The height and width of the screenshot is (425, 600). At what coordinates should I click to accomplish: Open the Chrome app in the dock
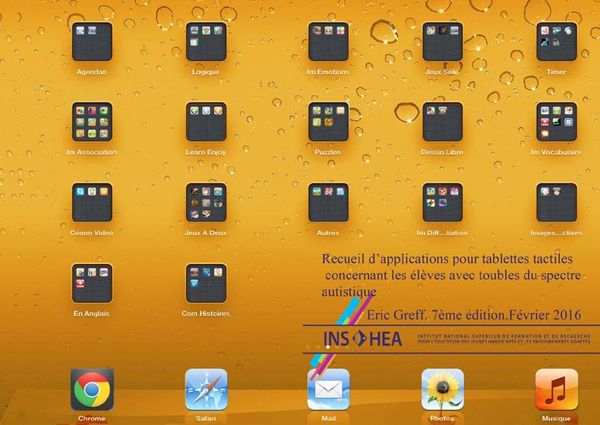92,389
